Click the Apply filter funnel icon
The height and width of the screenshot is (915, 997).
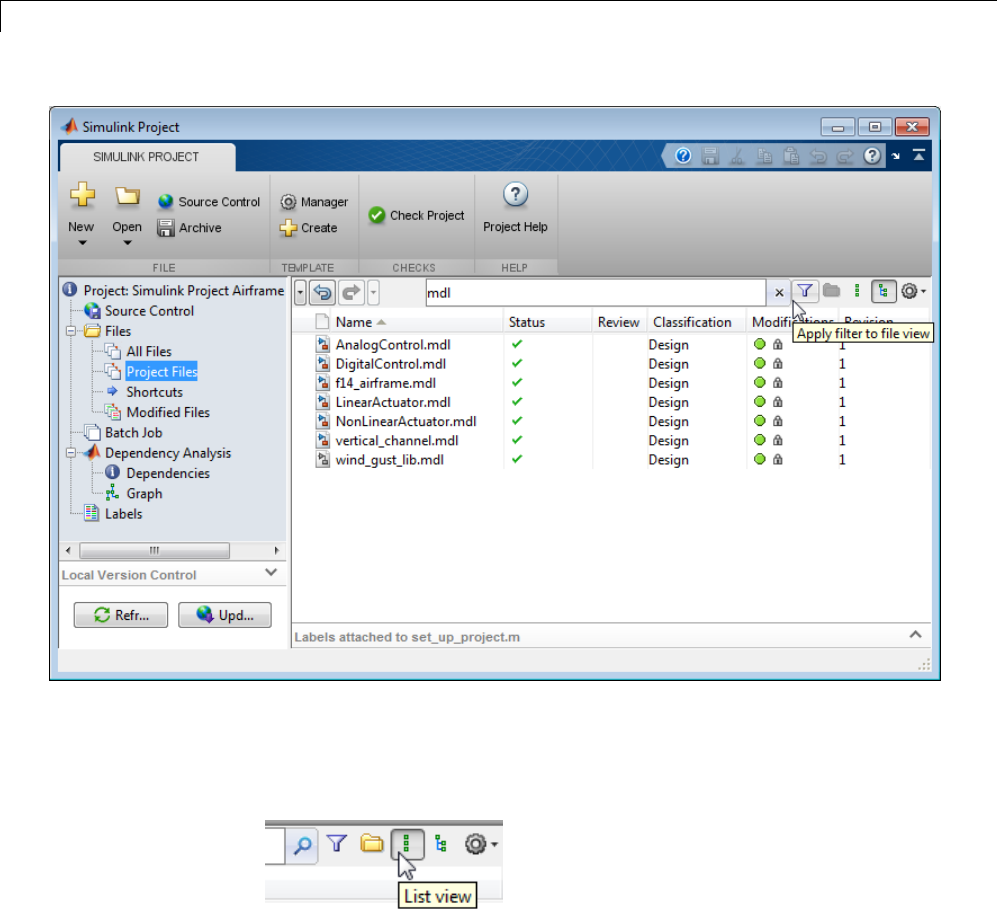click(x=805, y=291)
